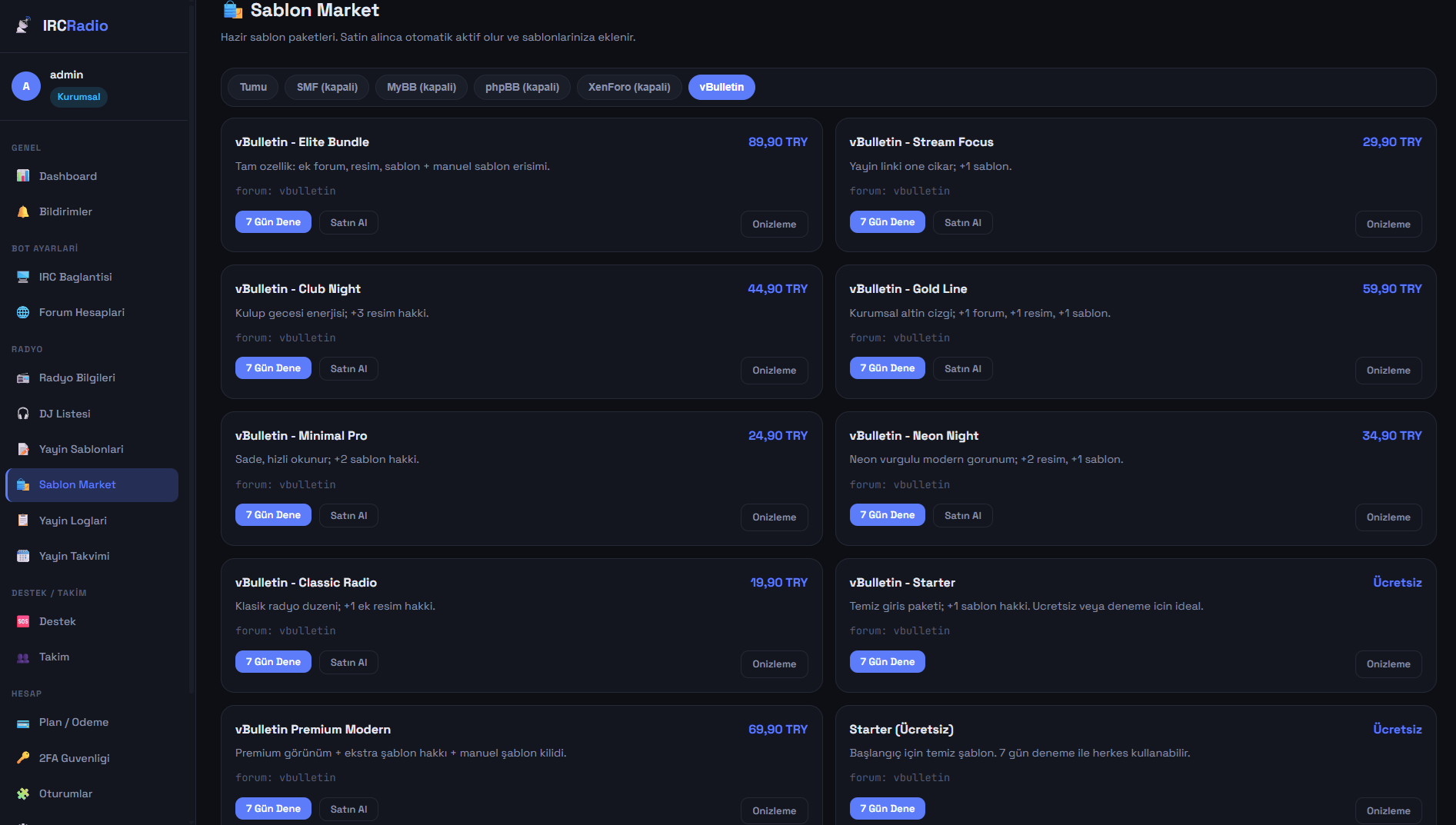Click the Yayin Takvimi calendar icon
Viewport: 1456px width, 825px height.
point(23,556)
